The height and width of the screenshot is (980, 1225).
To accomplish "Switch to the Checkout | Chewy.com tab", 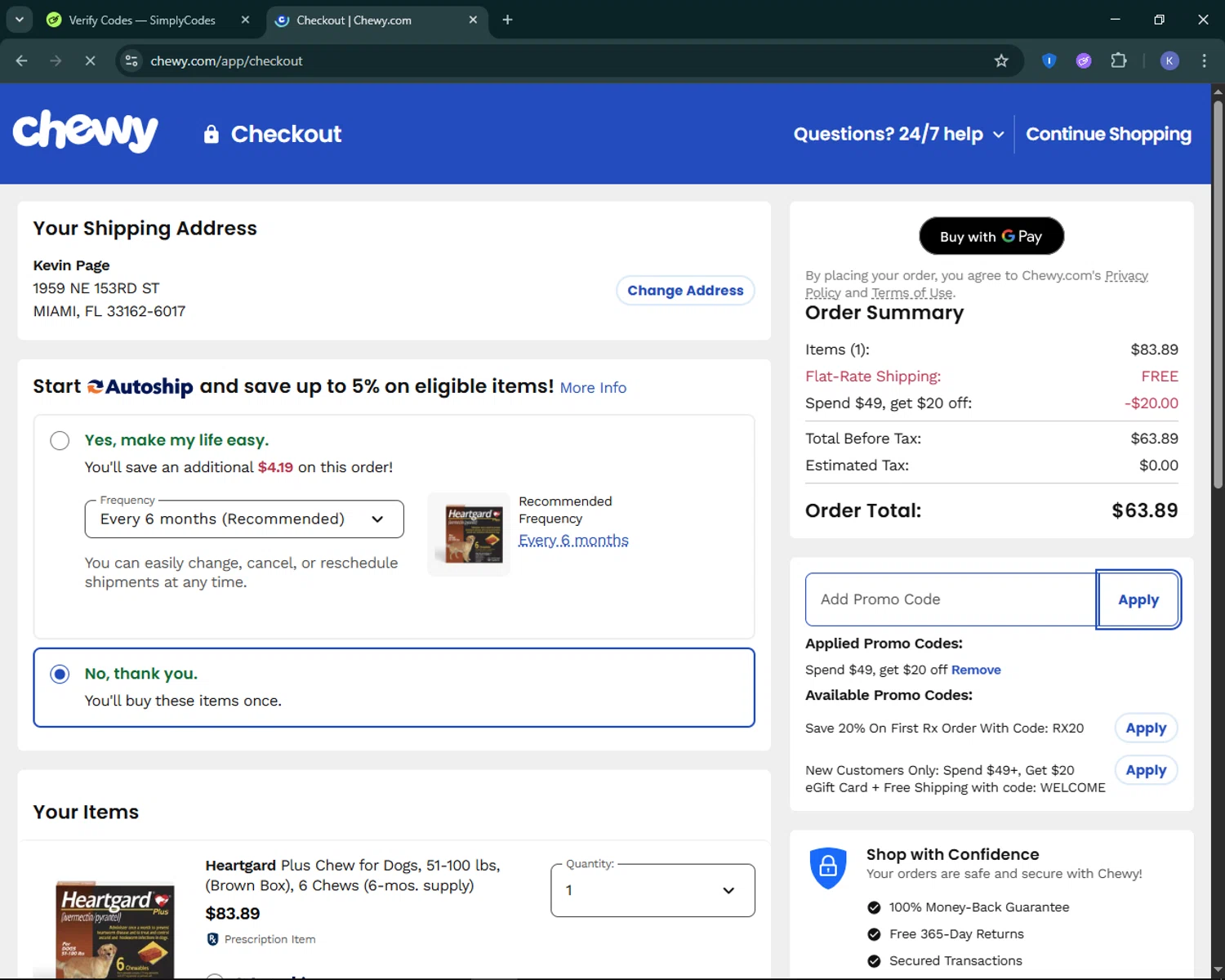I will [376, 20].
